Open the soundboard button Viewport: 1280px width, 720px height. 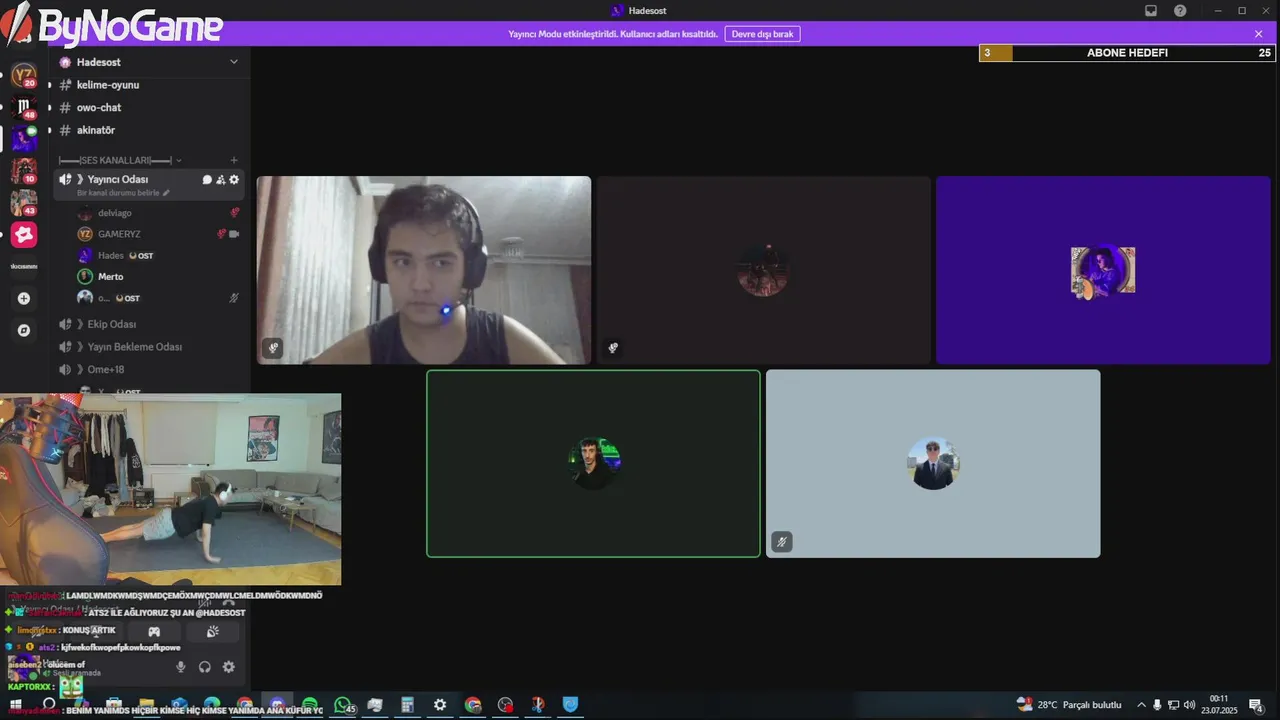tap(213, 631)
